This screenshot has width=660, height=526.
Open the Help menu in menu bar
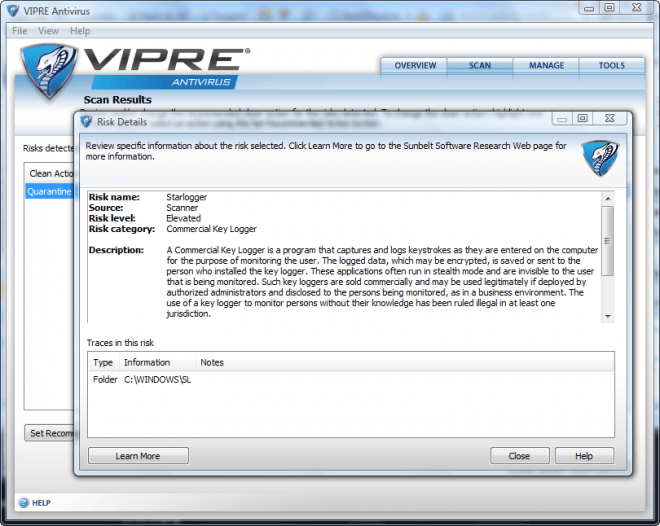coord(80,31)
